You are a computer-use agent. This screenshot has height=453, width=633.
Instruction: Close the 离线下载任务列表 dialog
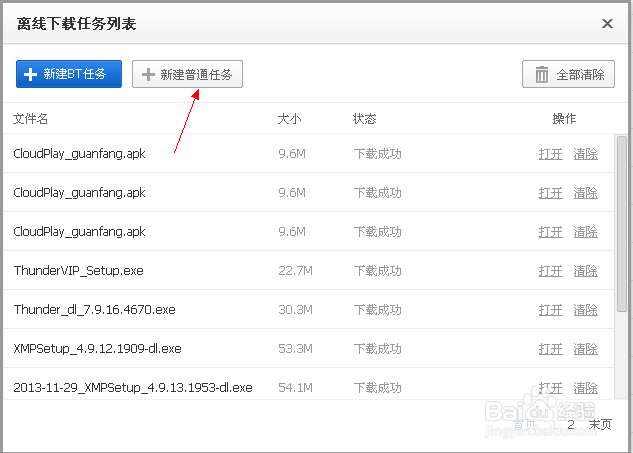click(x=607, y=23)
